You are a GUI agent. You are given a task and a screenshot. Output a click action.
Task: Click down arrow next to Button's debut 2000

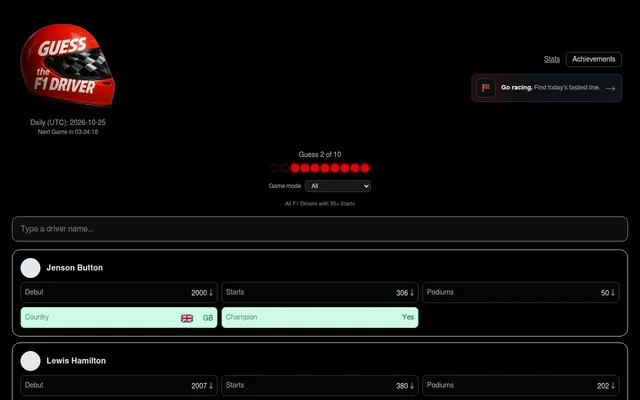pyautogui.click(x=211, y=293)
